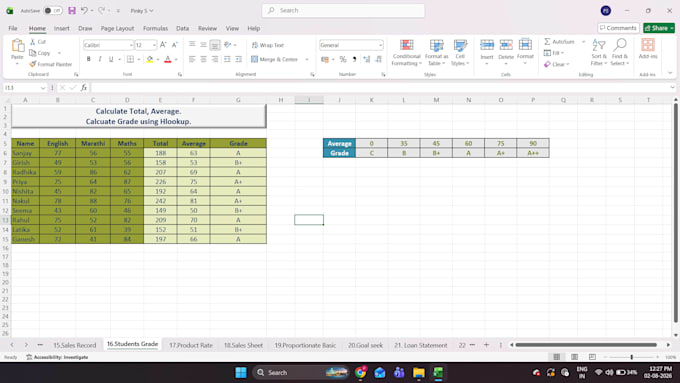Open the General number format dropdown
The width and height of the screenshot is (680, 383).
click(380, 45)
